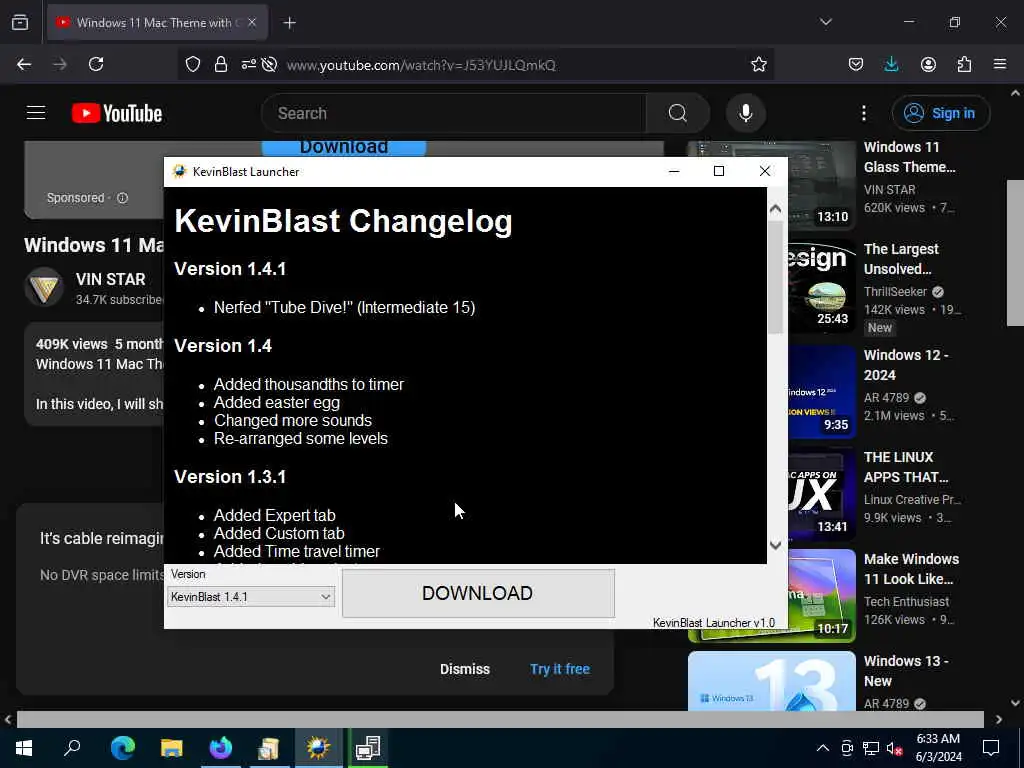Click the browser page vertical scrollbar thumb
This screenshot has height=768, width=1024.
[1015, 253]
